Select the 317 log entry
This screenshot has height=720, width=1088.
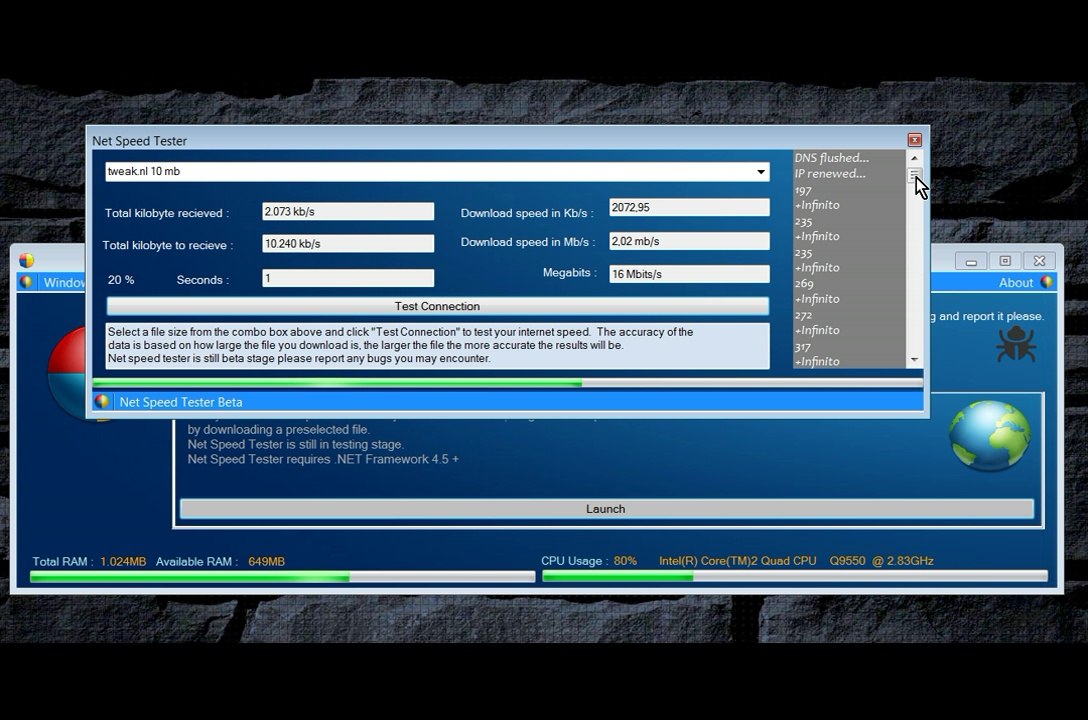pyautogui.click(x=803, y=347)
